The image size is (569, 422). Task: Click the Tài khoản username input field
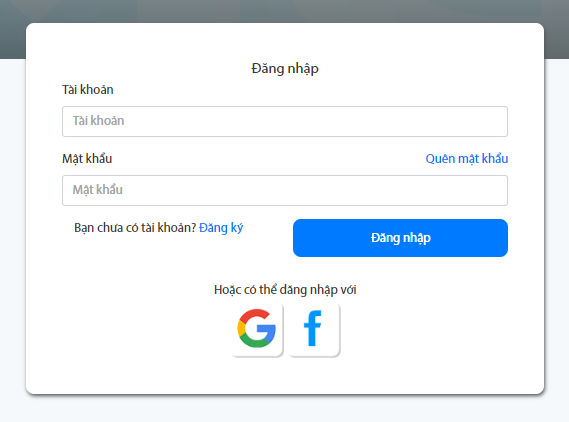pos(285,122)
